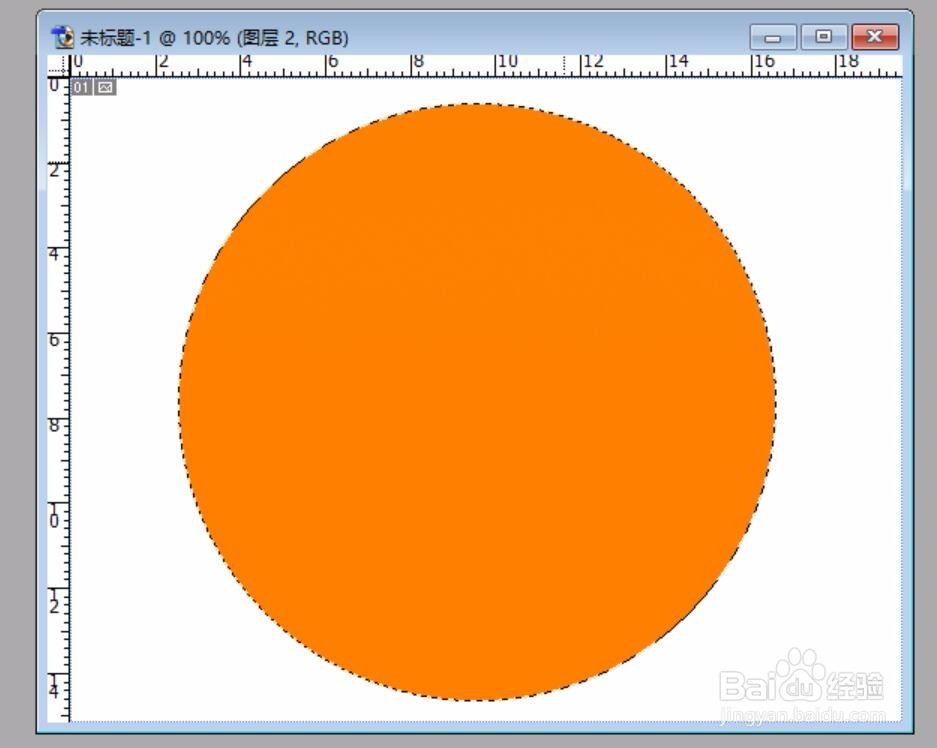Click the ruler origin corner box
This screenshot has height=748, width=937.
tap(59, 66)
